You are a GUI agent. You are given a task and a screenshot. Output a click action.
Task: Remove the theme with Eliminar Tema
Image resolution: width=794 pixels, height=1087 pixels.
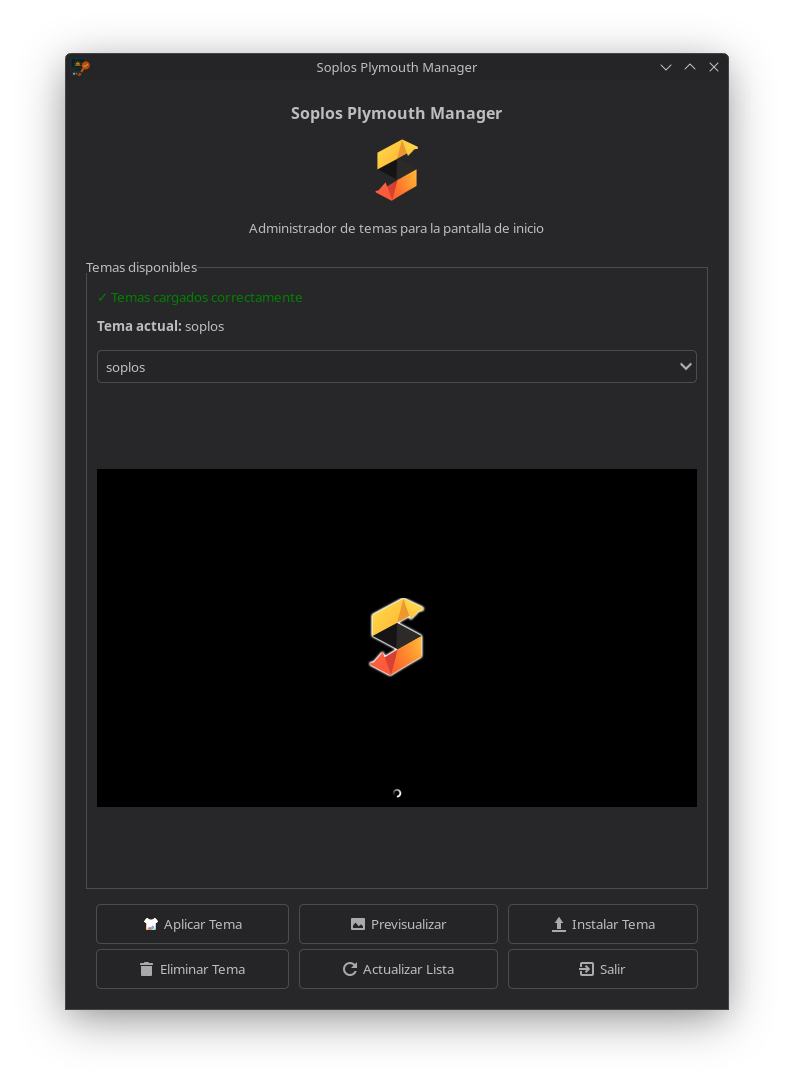point(192,968)
